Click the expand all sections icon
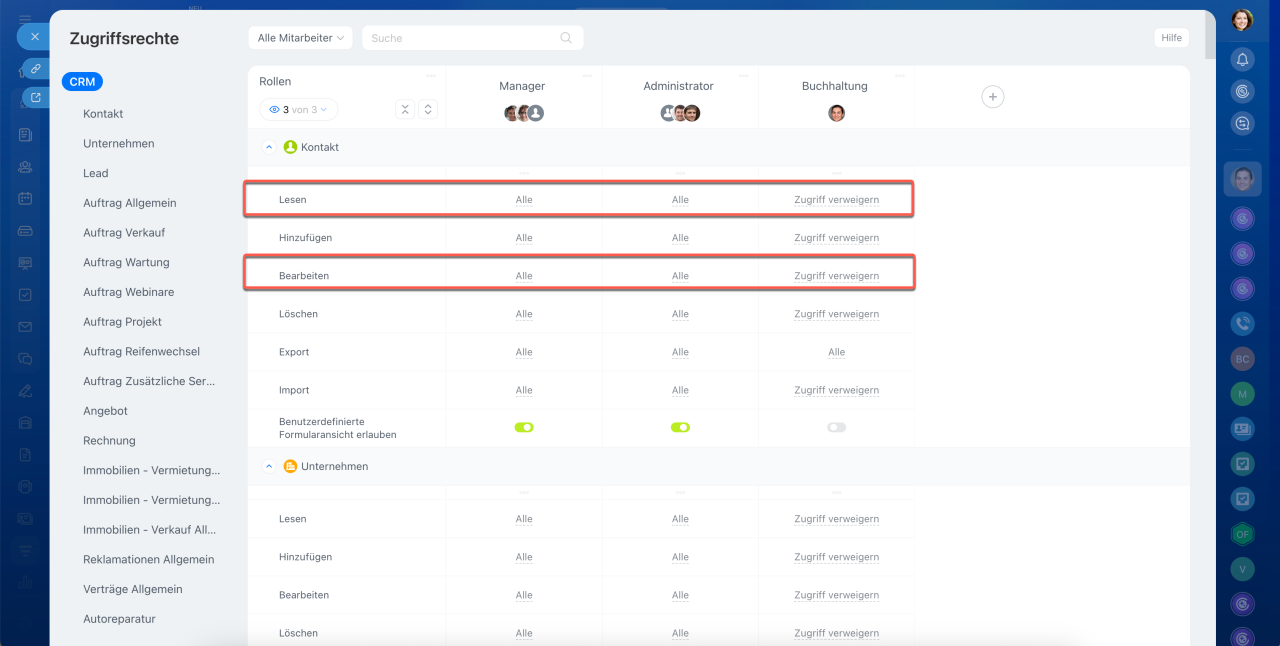This screenshot has width=1280, height=646. pos(428,110)
